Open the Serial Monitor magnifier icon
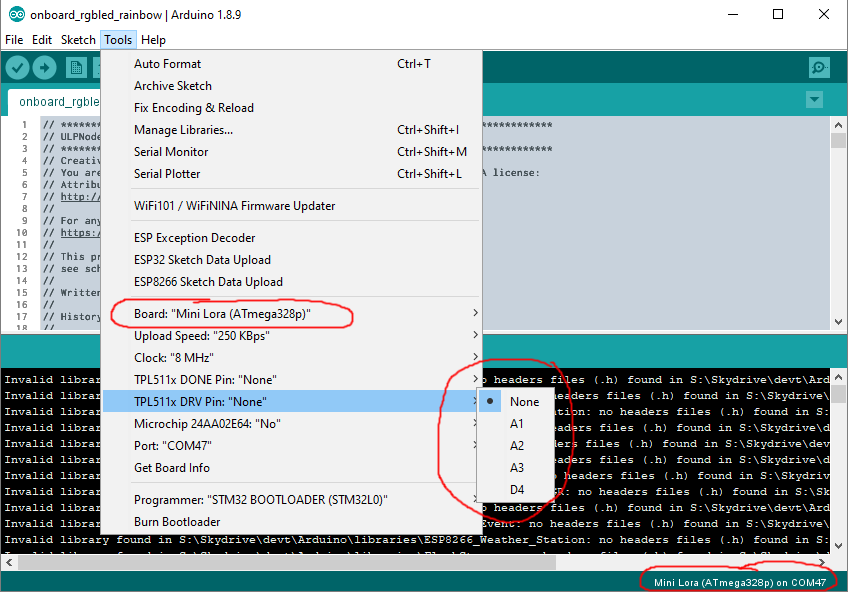 819,67
